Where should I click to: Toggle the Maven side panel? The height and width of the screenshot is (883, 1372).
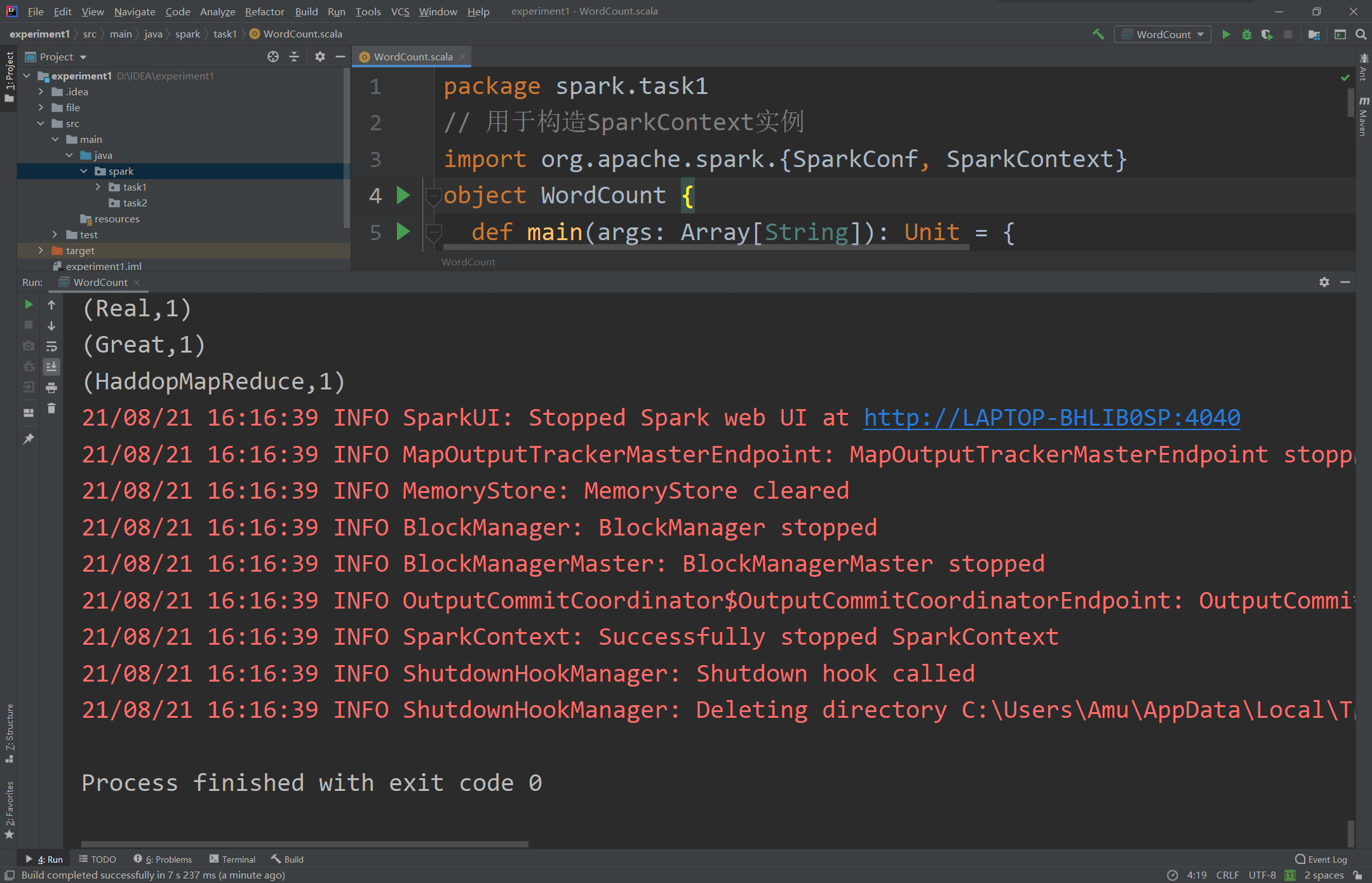(x=1363, y=116)
